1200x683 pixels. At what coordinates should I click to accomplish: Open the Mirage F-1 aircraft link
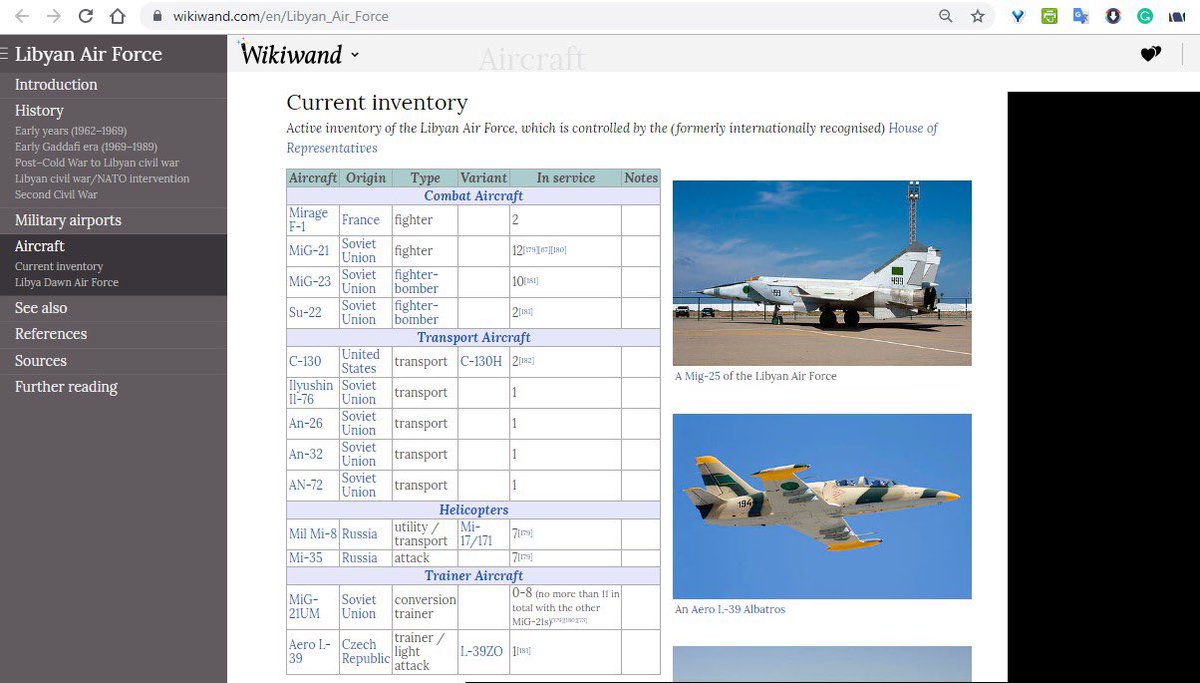308,220
